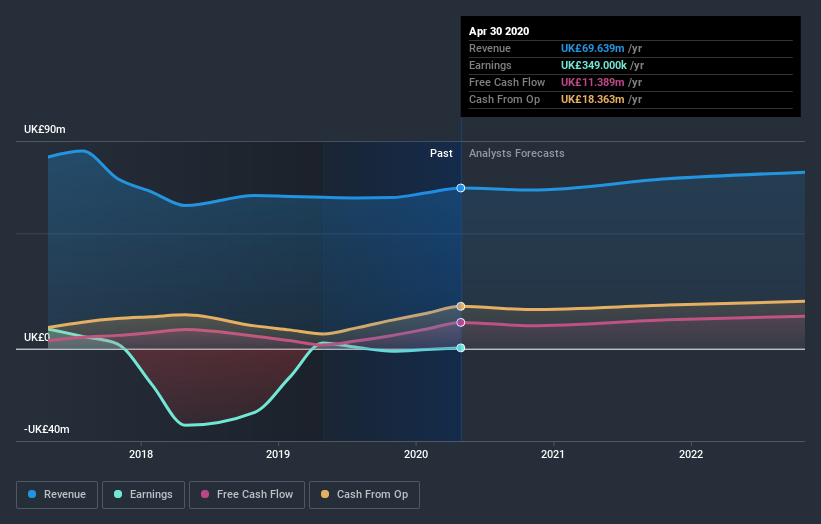The image size is (821, 524).
Task: Click the blue Revenue data point marker
Action: pos(461,188)
